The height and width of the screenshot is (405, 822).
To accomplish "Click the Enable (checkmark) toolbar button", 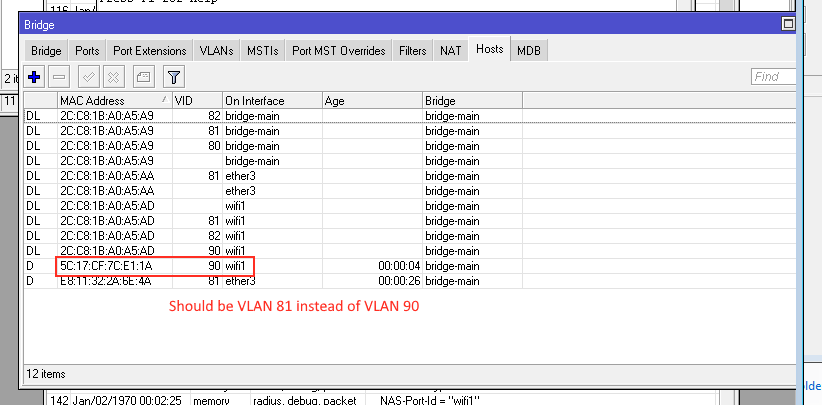I will tap(89, 78).
